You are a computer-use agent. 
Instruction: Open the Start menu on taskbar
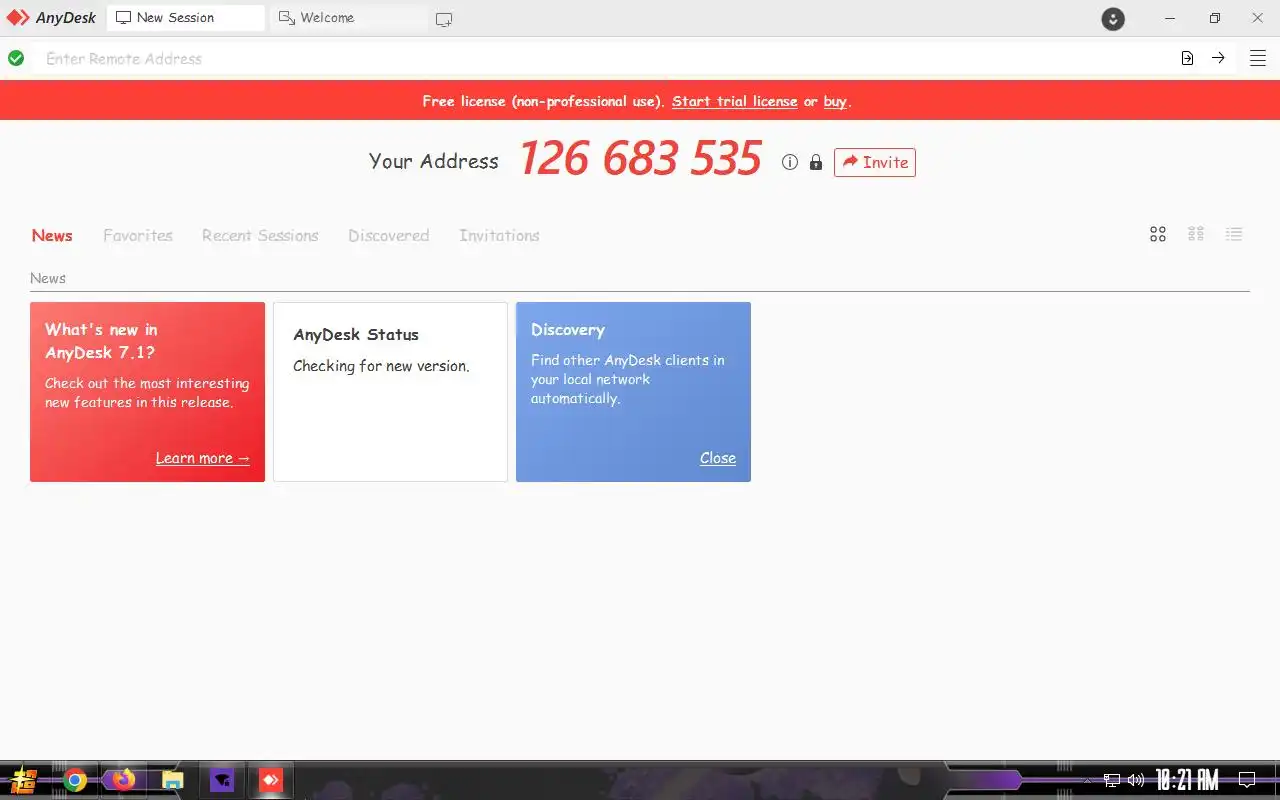pos(24,780)
